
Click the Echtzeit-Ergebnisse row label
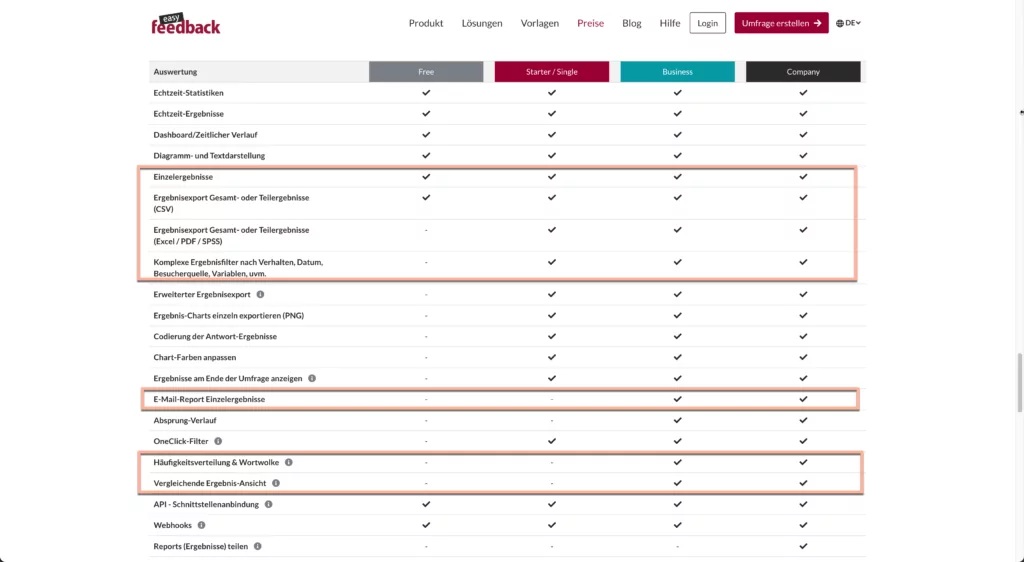pyautogui.click(x=188, y=114)
